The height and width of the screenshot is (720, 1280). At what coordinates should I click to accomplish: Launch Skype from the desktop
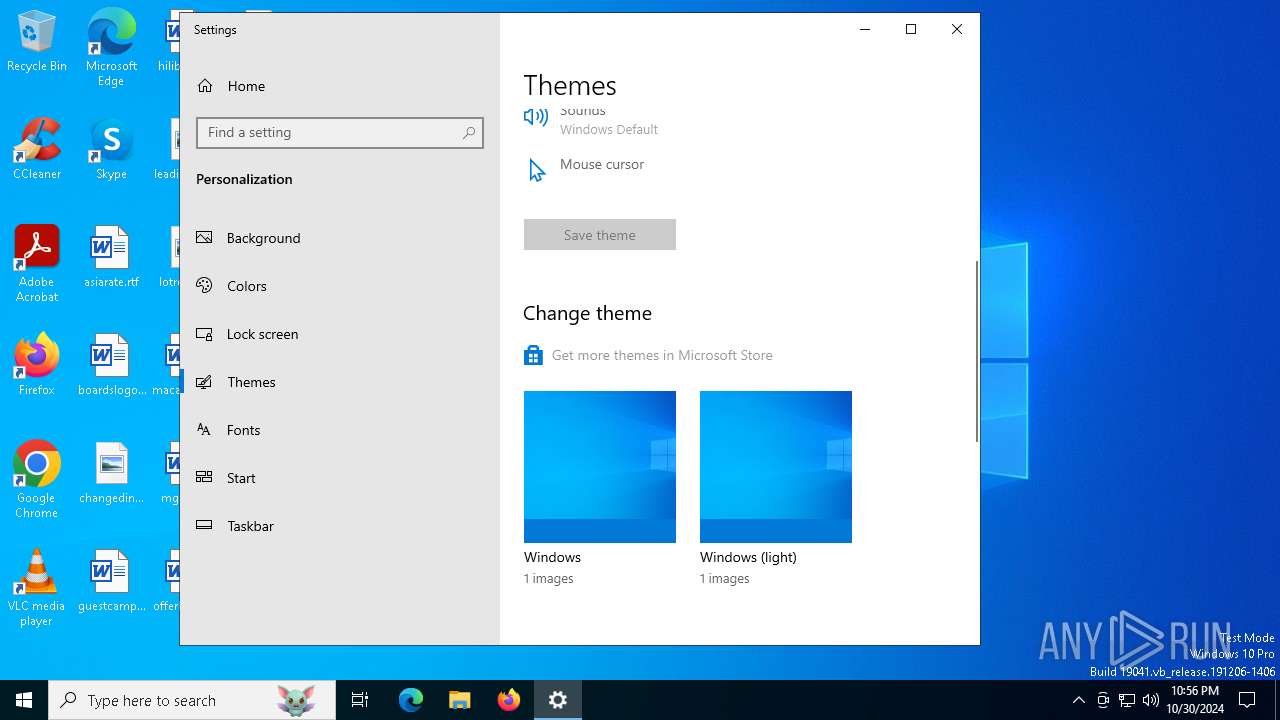click(x=111, y=150)
